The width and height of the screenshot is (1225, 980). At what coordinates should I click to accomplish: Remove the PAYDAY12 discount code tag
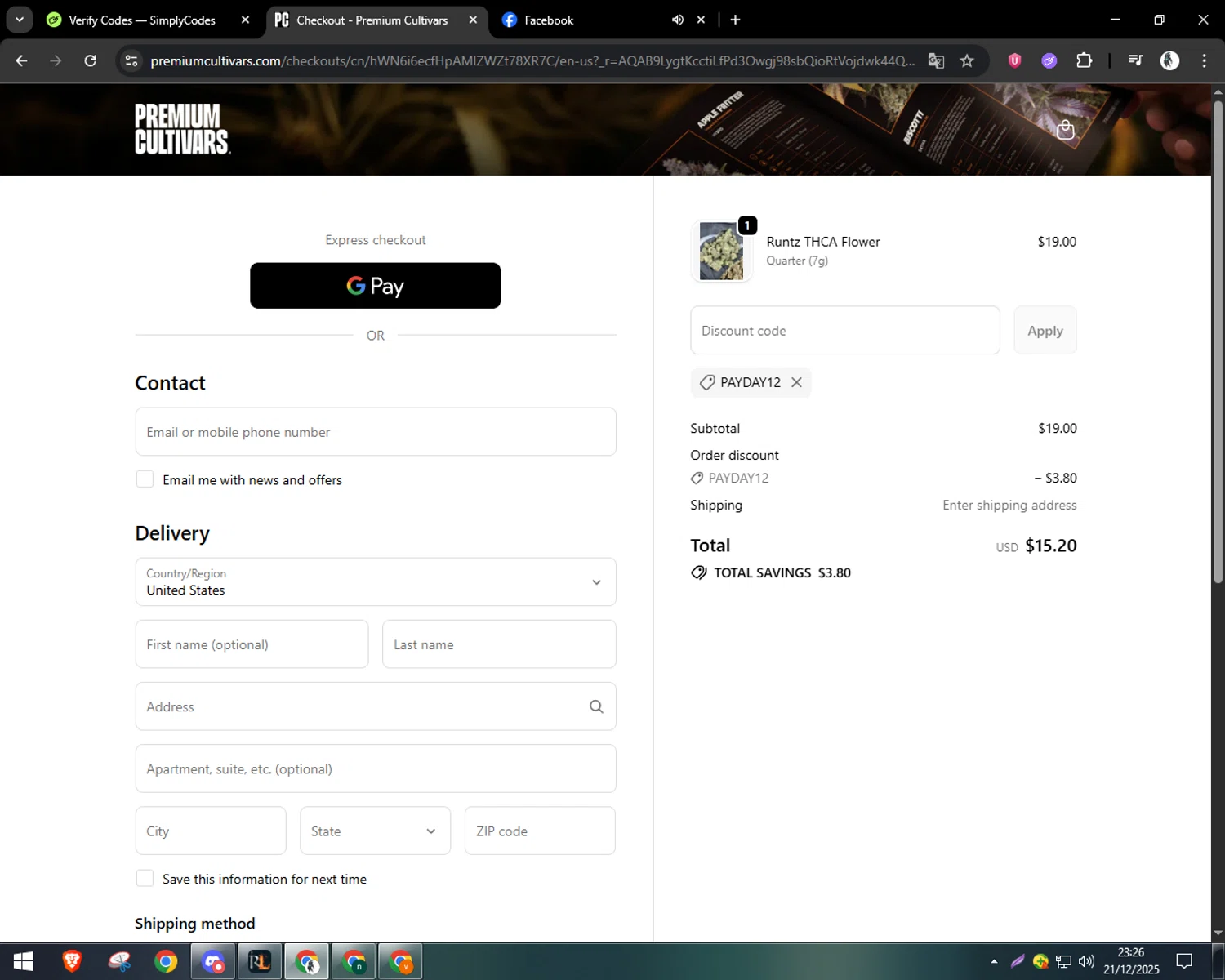coord(796,382)
